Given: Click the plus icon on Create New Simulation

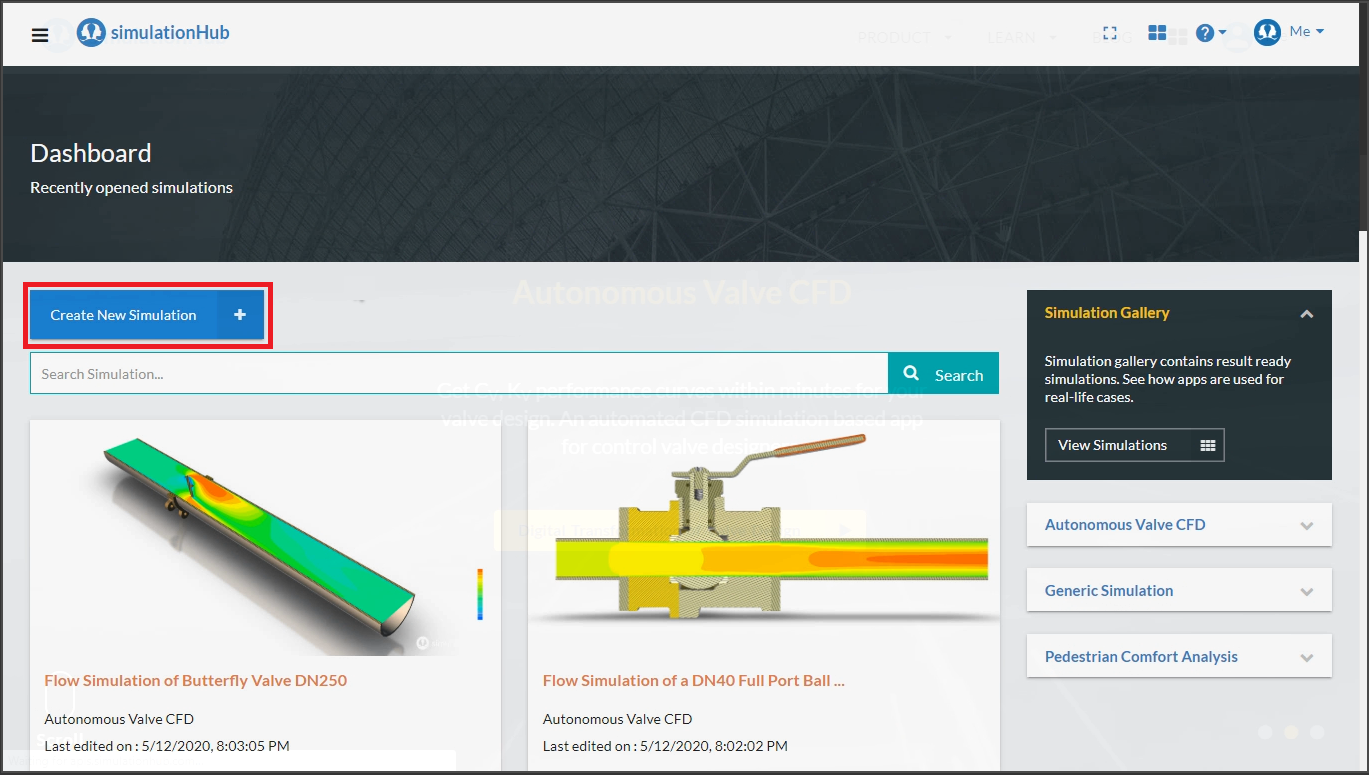Looking at the screenshot, I should click(x=240, y=315).
